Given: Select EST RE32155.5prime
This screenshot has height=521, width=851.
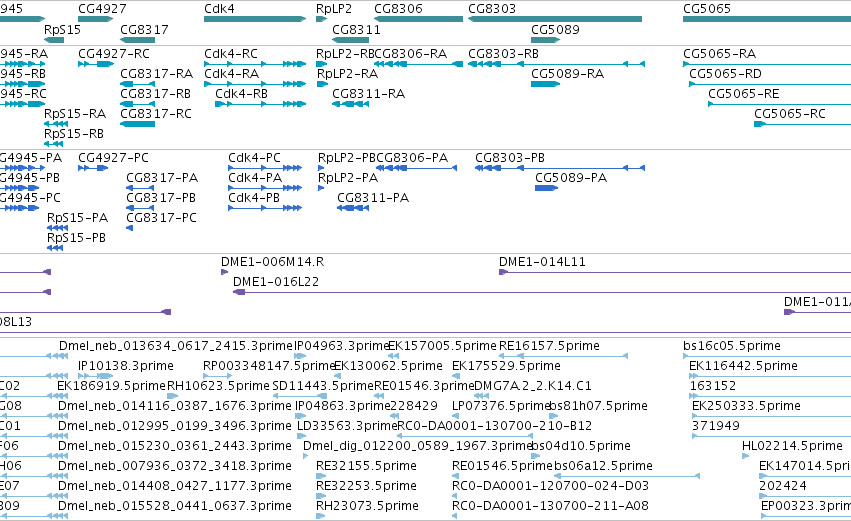Looking at the screenshot, I should click(x=366, y=466).
